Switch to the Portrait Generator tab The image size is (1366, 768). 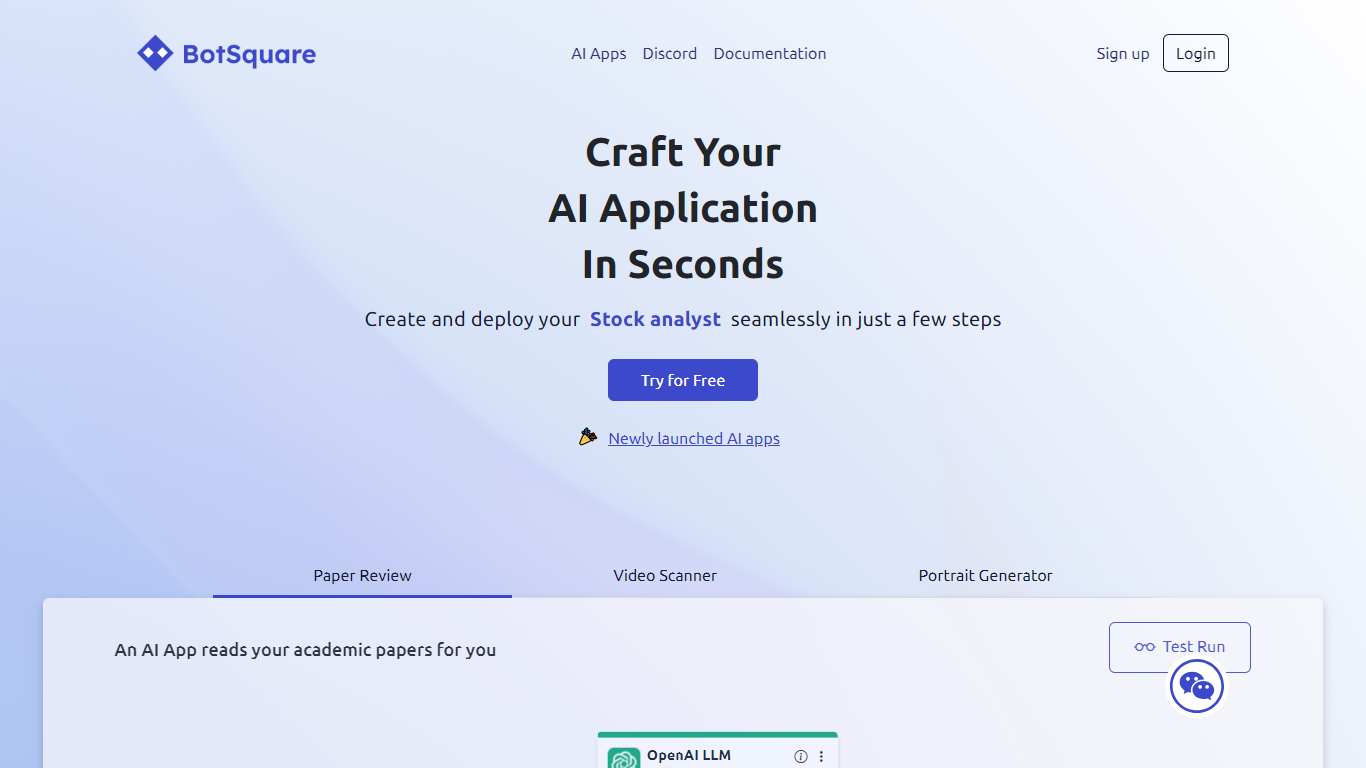(x=985, y=576)
